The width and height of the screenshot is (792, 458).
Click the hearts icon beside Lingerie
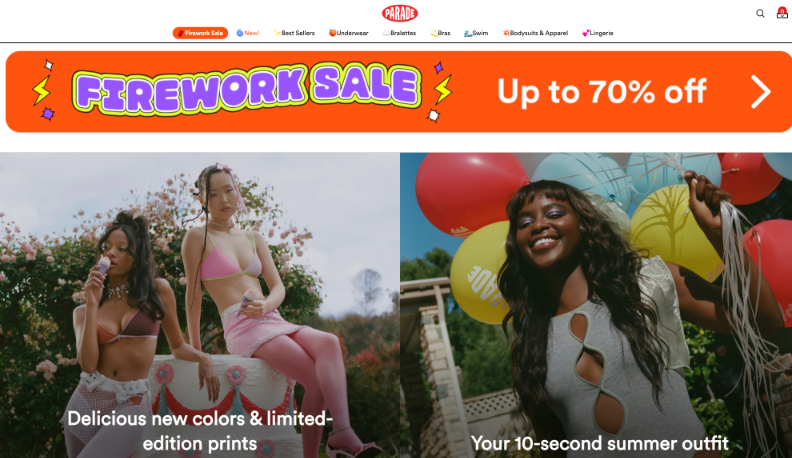(585, 33)
